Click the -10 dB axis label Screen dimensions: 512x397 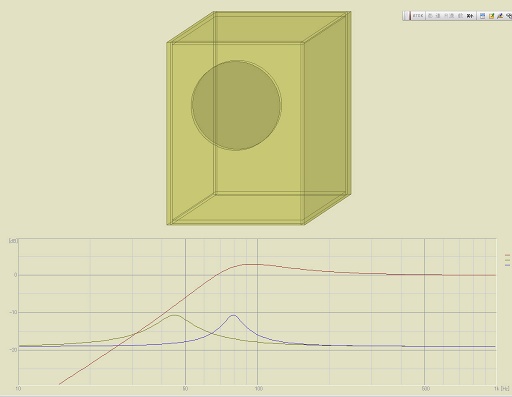(13, 312)
